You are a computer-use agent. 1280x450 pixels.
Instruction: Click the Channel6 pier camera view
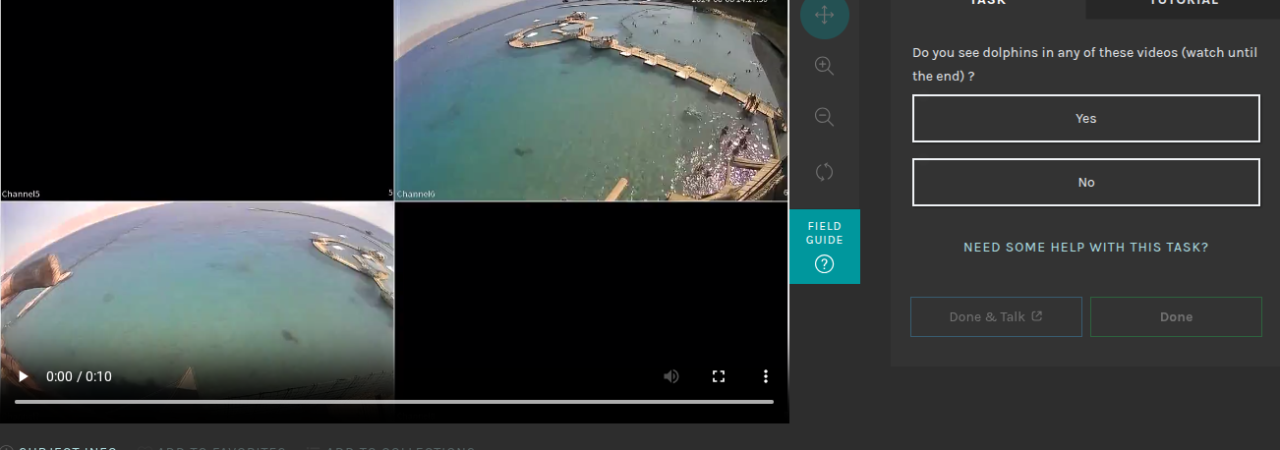(x=591, y=100)
